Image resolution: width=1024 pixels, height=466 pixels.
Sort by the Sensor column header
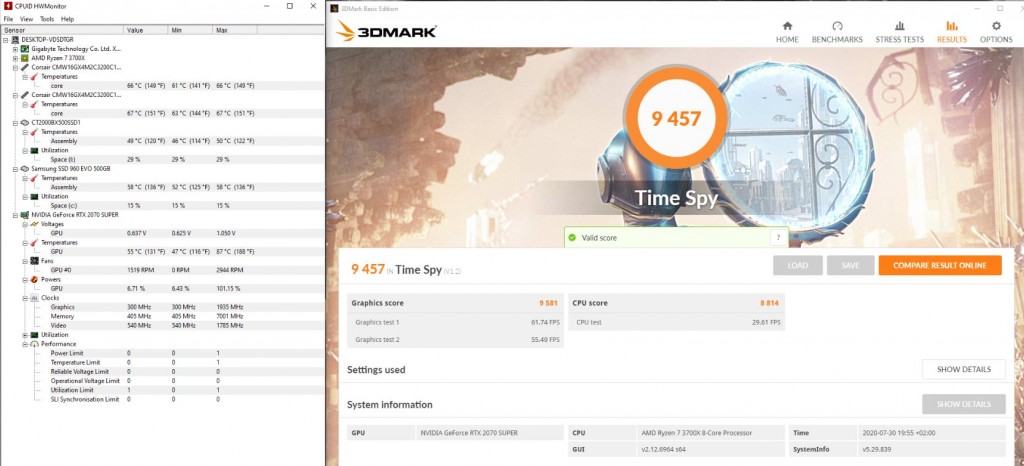coord(63,30)
